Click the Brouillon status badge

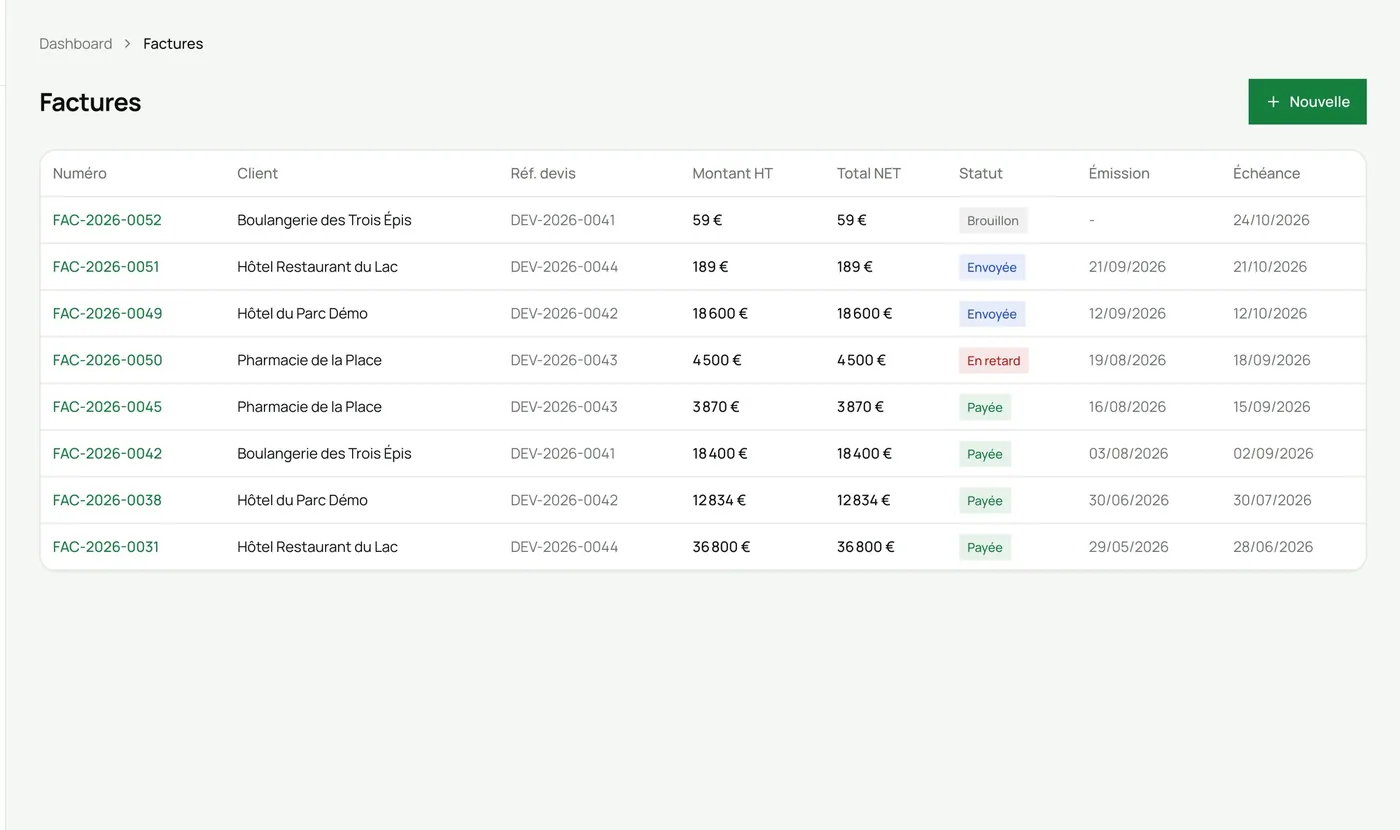[993, 221]
